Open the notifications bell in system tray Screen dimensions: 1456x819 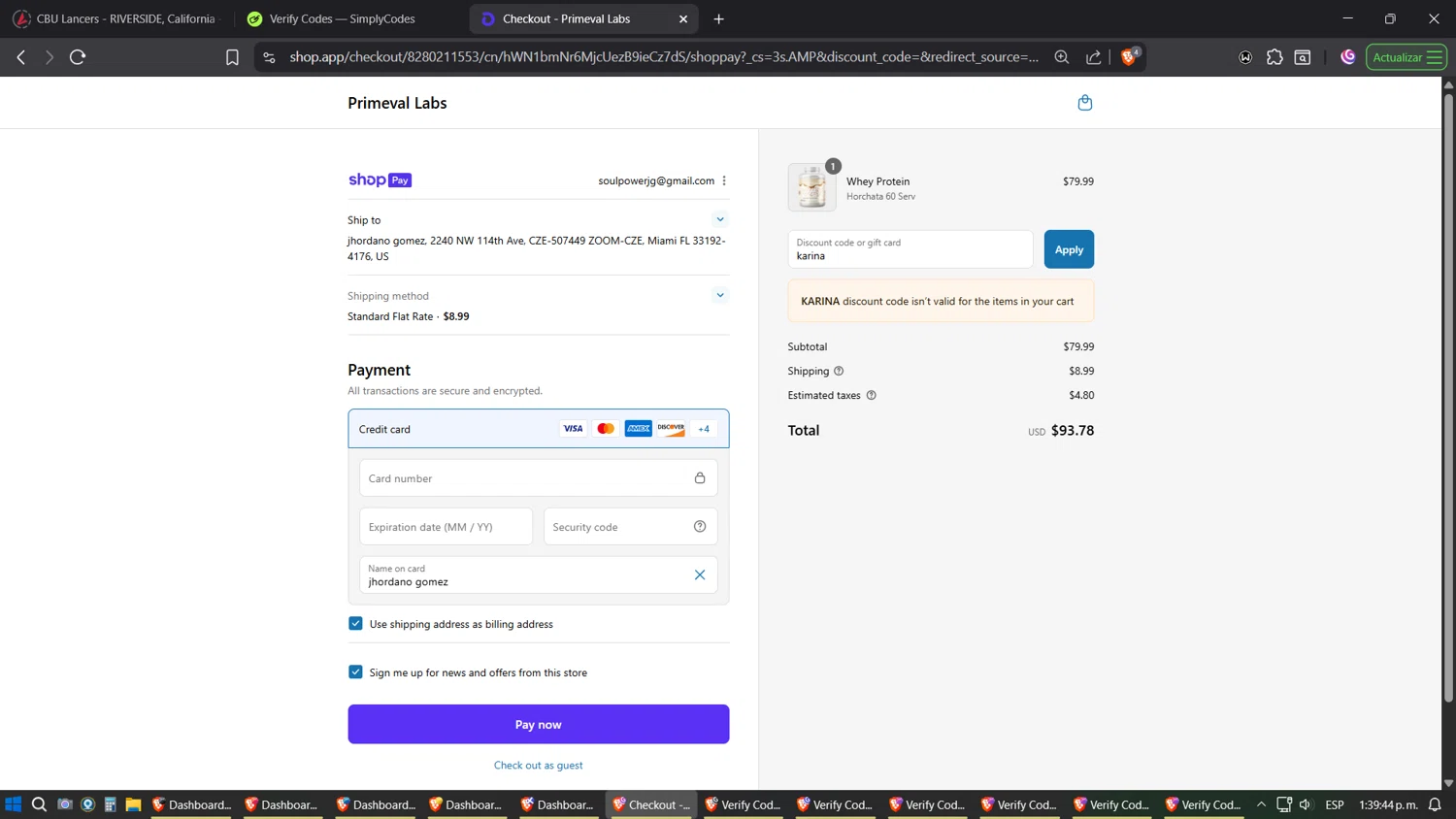coord(1435,804)
